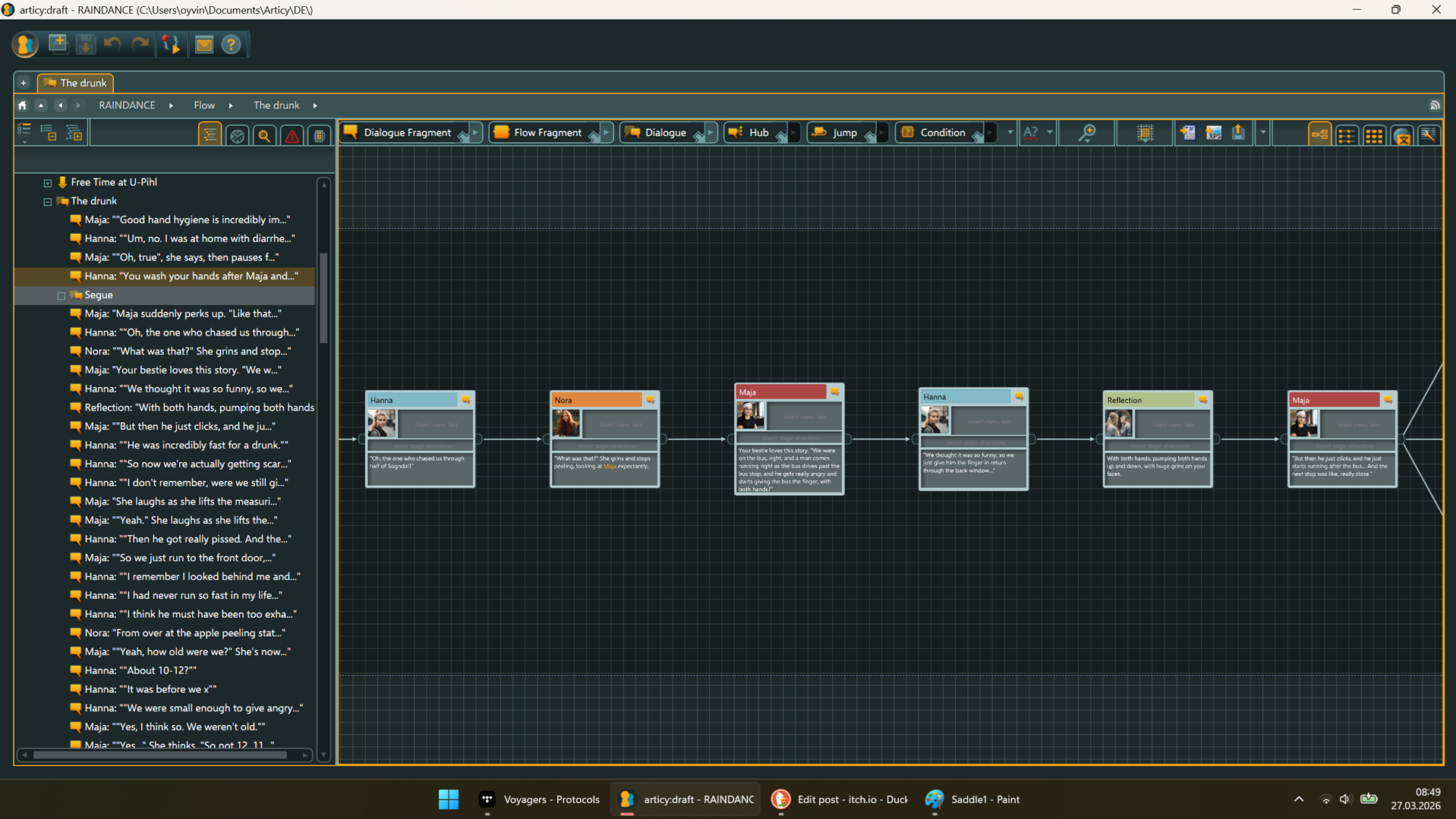Collapse The drunk tree node
The height and width of the screenshot is (819, 1456).
(48, 202)
